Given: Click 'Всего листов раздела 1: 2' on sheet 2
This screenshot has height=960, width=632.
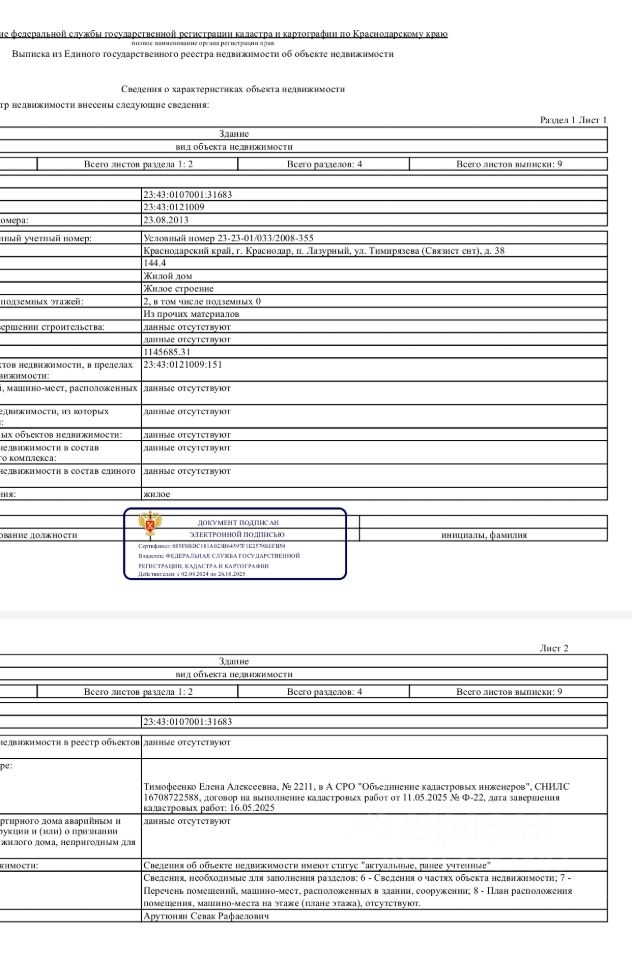Looking at the screenshot, I should point(138,692).
